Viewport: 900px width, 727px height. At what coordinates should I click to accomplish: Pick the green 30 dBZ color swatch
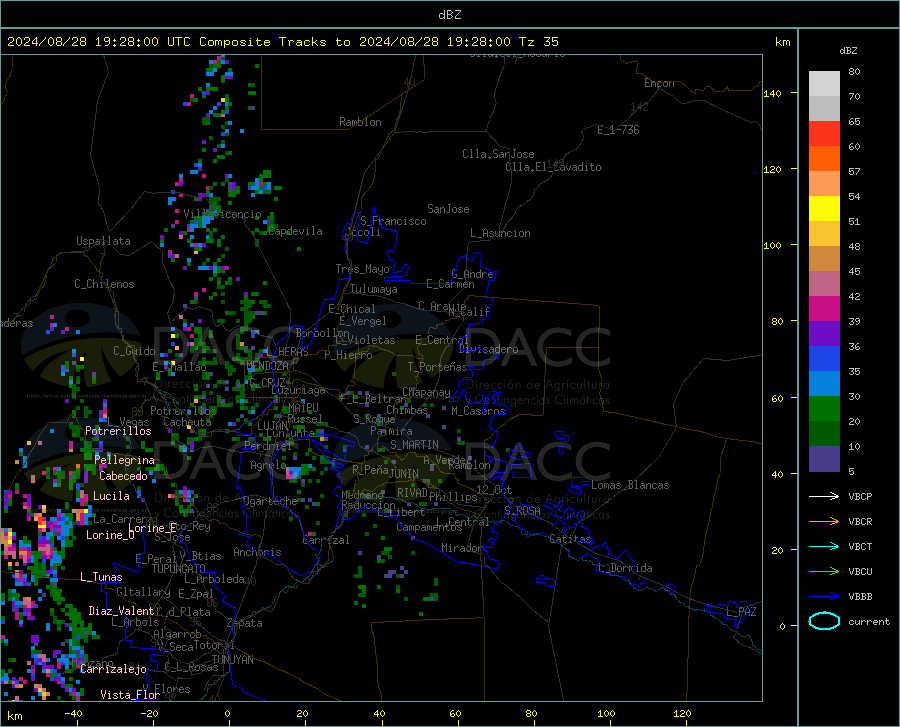[824, 409]
